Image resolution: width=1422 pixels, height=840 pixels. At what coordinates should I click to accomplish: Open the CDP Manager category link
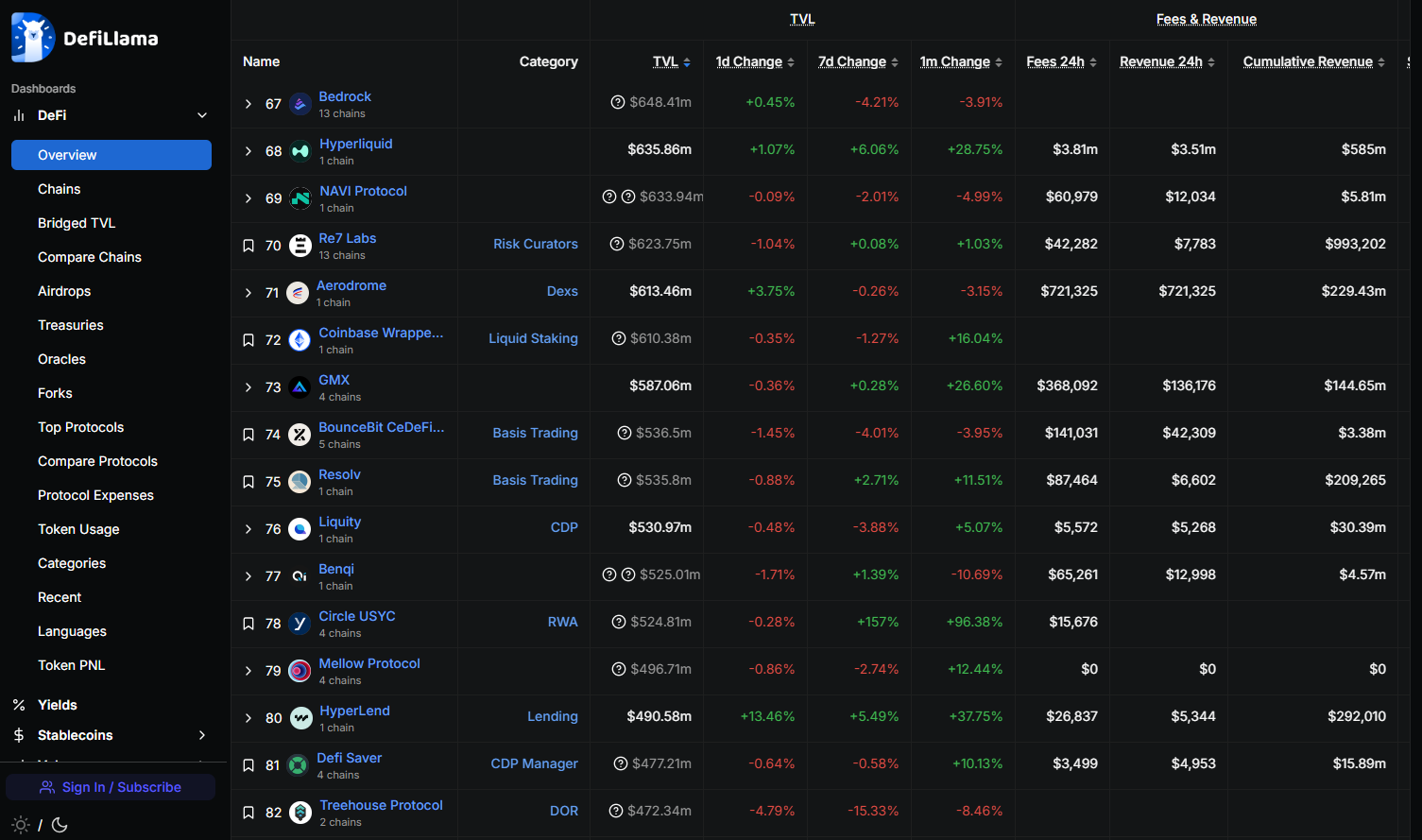(535, 763)
